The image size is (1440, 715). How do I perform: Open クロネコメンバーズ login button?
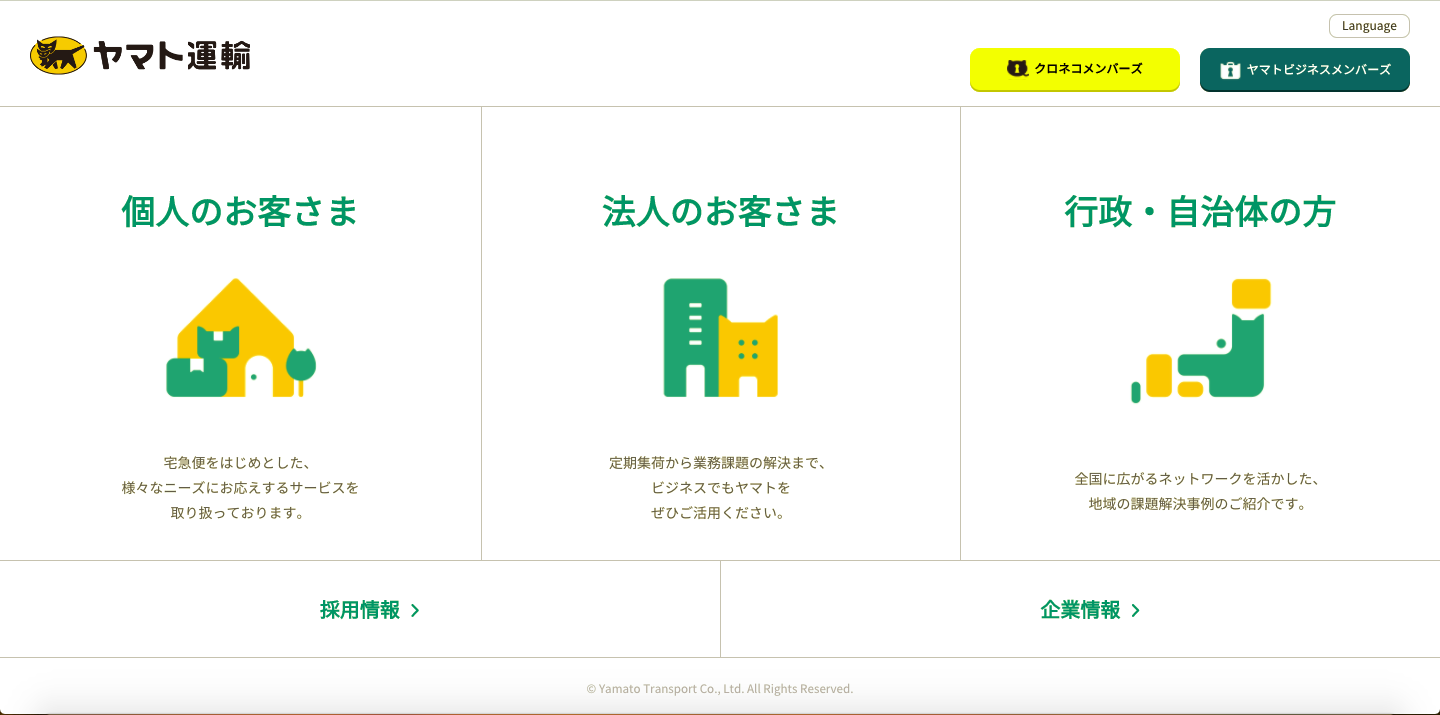click(x=1075, y=69)
